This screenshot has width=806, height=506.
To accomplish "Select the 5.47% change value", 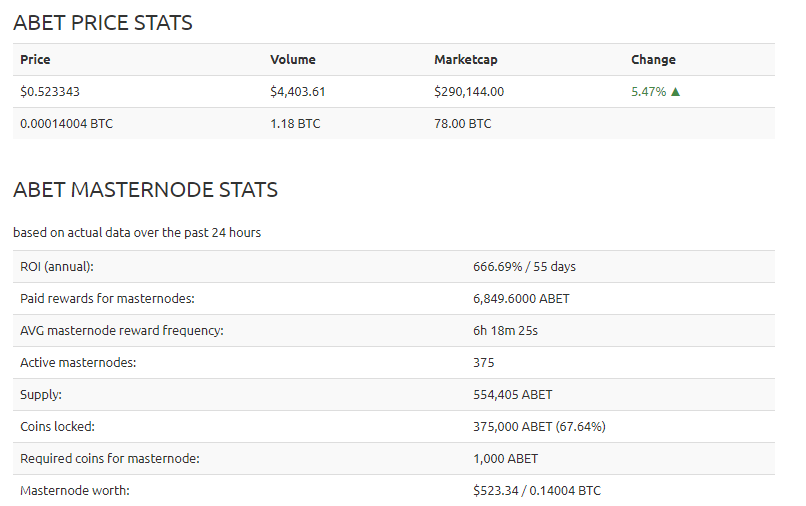I will 648,92.
